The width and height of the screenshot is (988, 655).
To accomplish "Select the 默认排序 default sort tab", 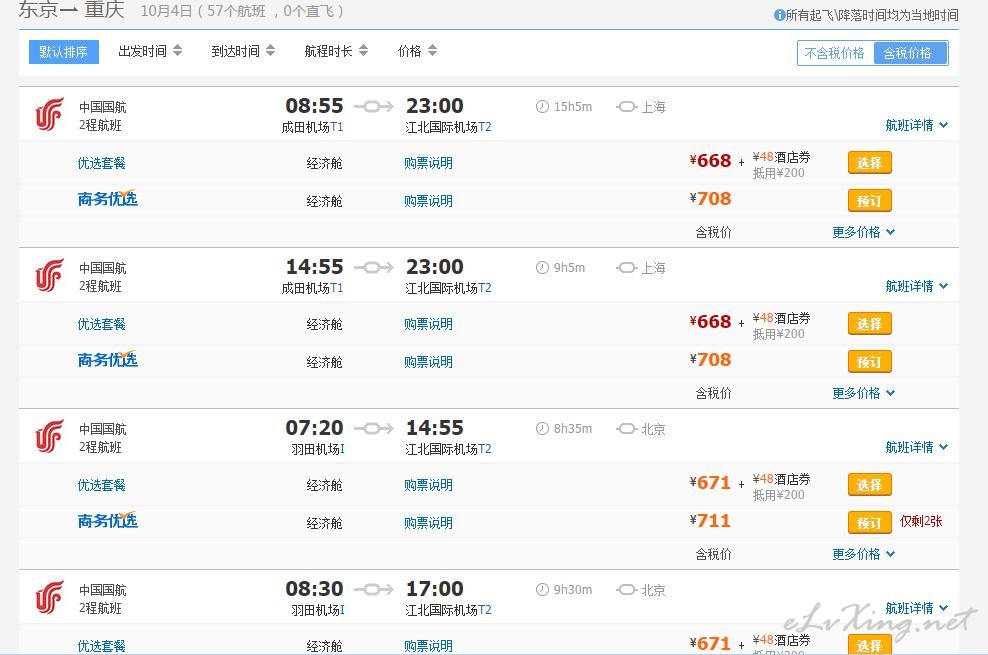I will point(64,52).
